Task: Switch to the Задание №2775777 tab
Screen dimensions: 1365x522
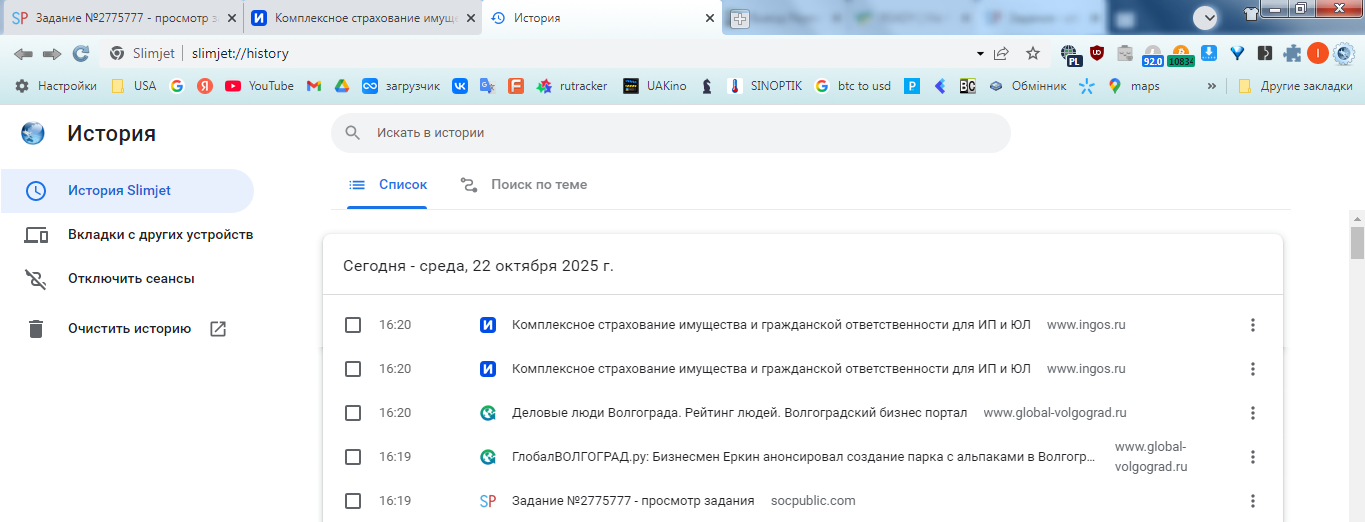Action: point(123,18)
